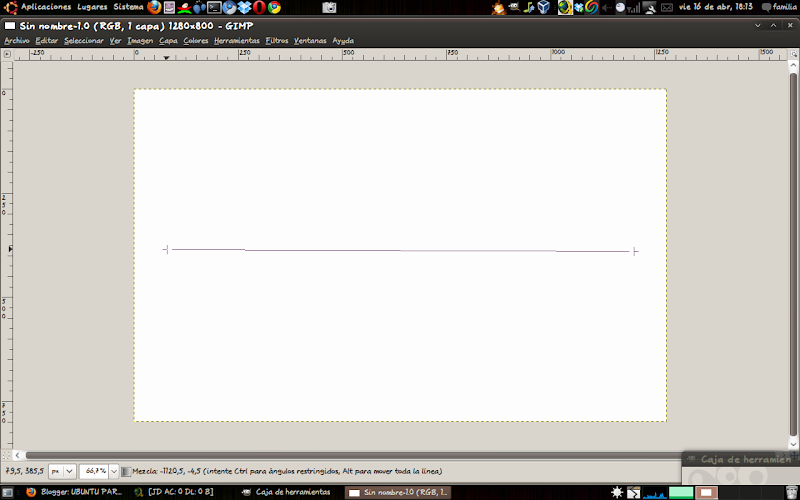Open the Dropbox launcher next to Opera

(x=244, y=7)
